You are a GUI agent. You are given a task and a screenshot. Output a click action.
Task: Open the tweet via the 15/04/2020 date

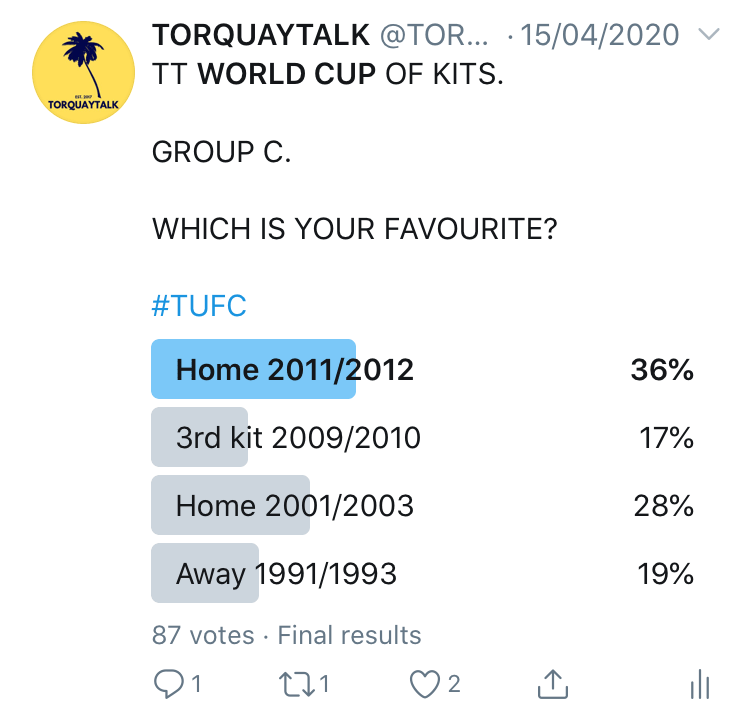coord(600,37)
